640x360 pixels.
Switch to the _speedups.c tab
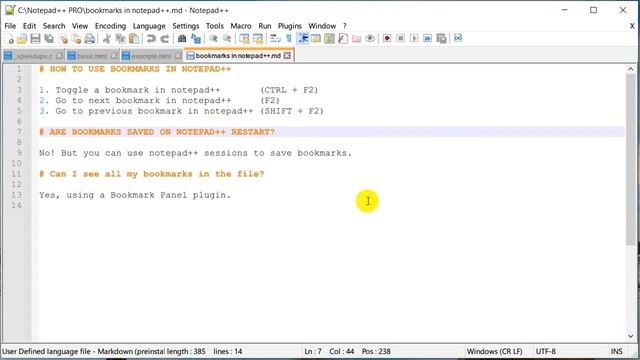pos(33,56)
